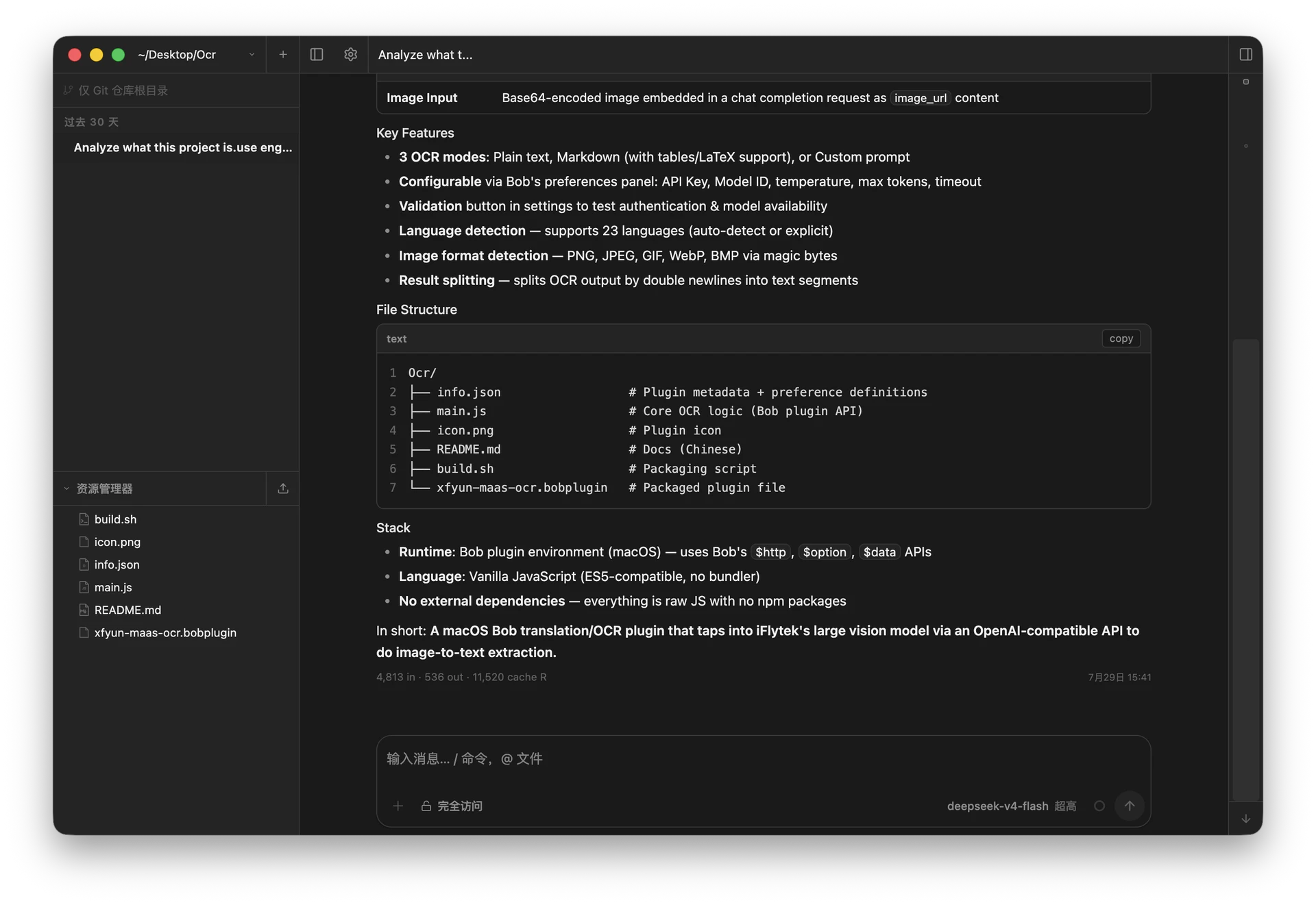Click the 'Stack' heading

[x=393, y=528]
